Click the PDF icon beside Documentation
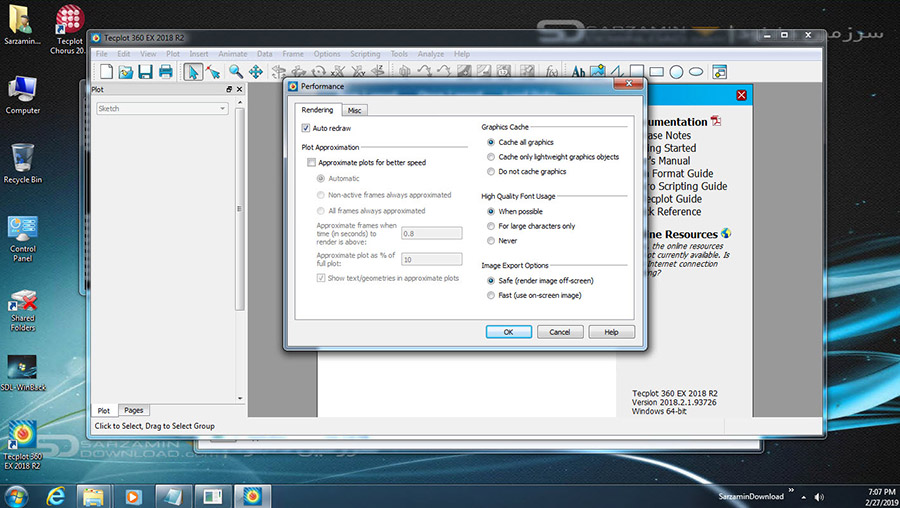 716,121
